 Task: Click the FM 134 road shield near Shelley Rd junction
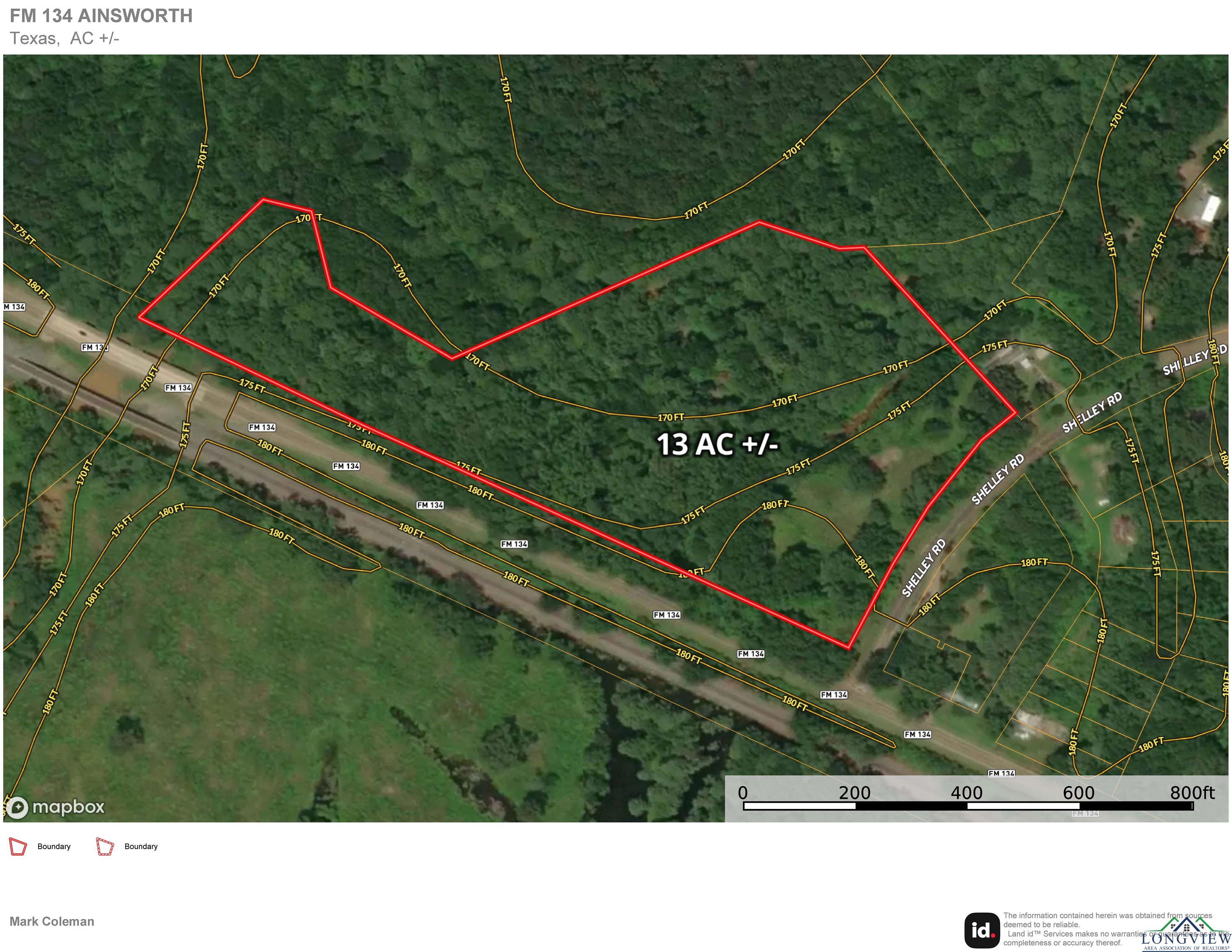click(x=834, y=695)
